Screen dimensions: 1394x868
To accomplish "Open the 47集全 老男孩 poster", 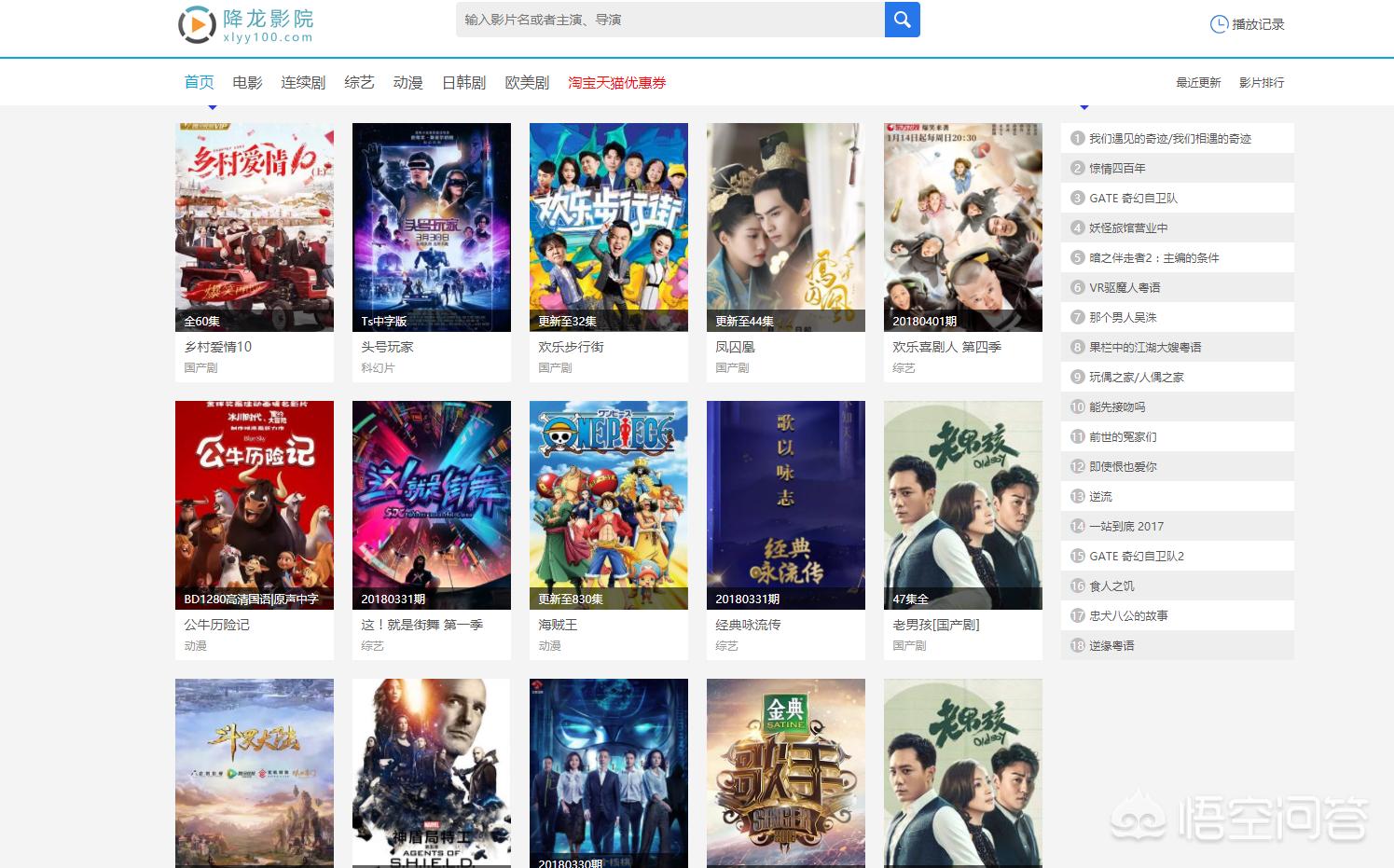I will point(963,505).
